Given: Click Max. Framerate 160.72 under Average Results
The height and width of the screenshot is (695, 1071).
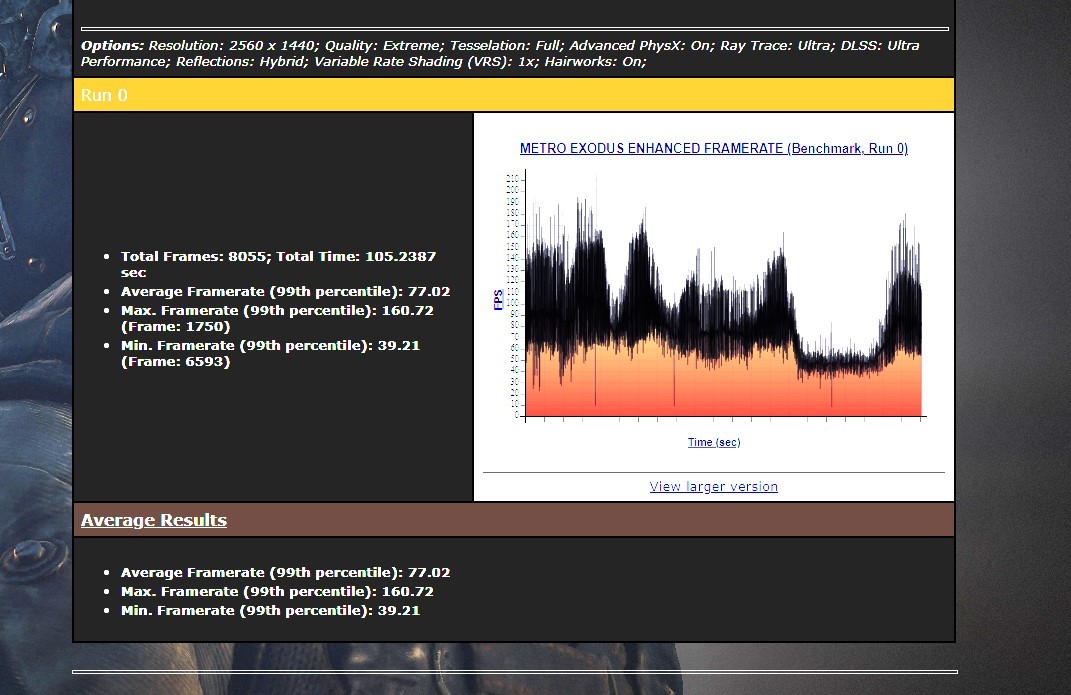Looking at the screenshot, I should (277, 592).
